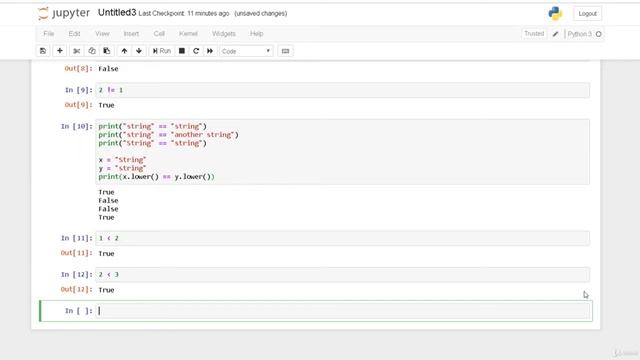Open the cell type Code dropdown
The width and height of the screenshot is (640, 360).
point(246,51)
